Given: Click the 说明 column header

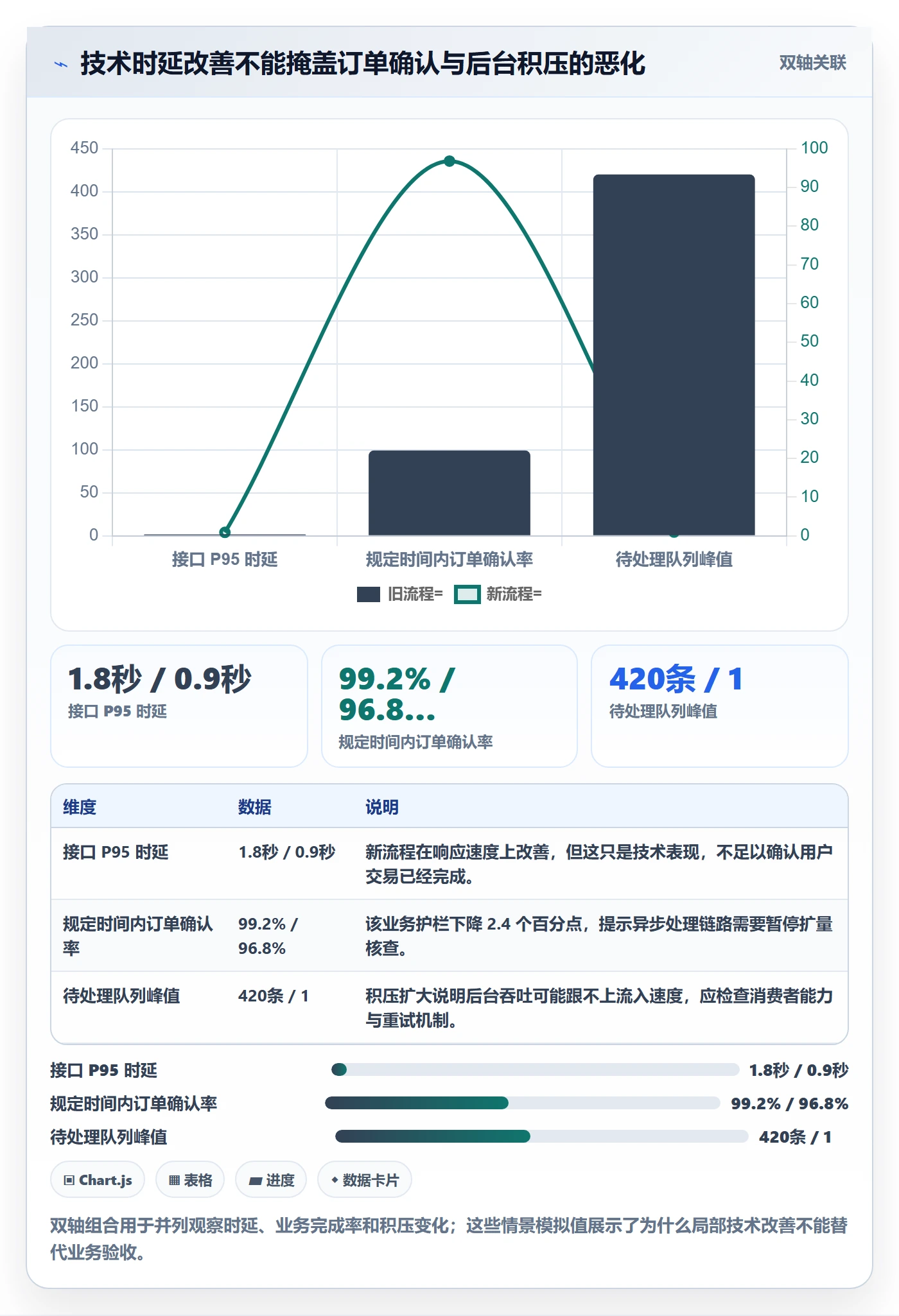Looking at the screenshot, I should pyautogui.click(x=382, y=807).
